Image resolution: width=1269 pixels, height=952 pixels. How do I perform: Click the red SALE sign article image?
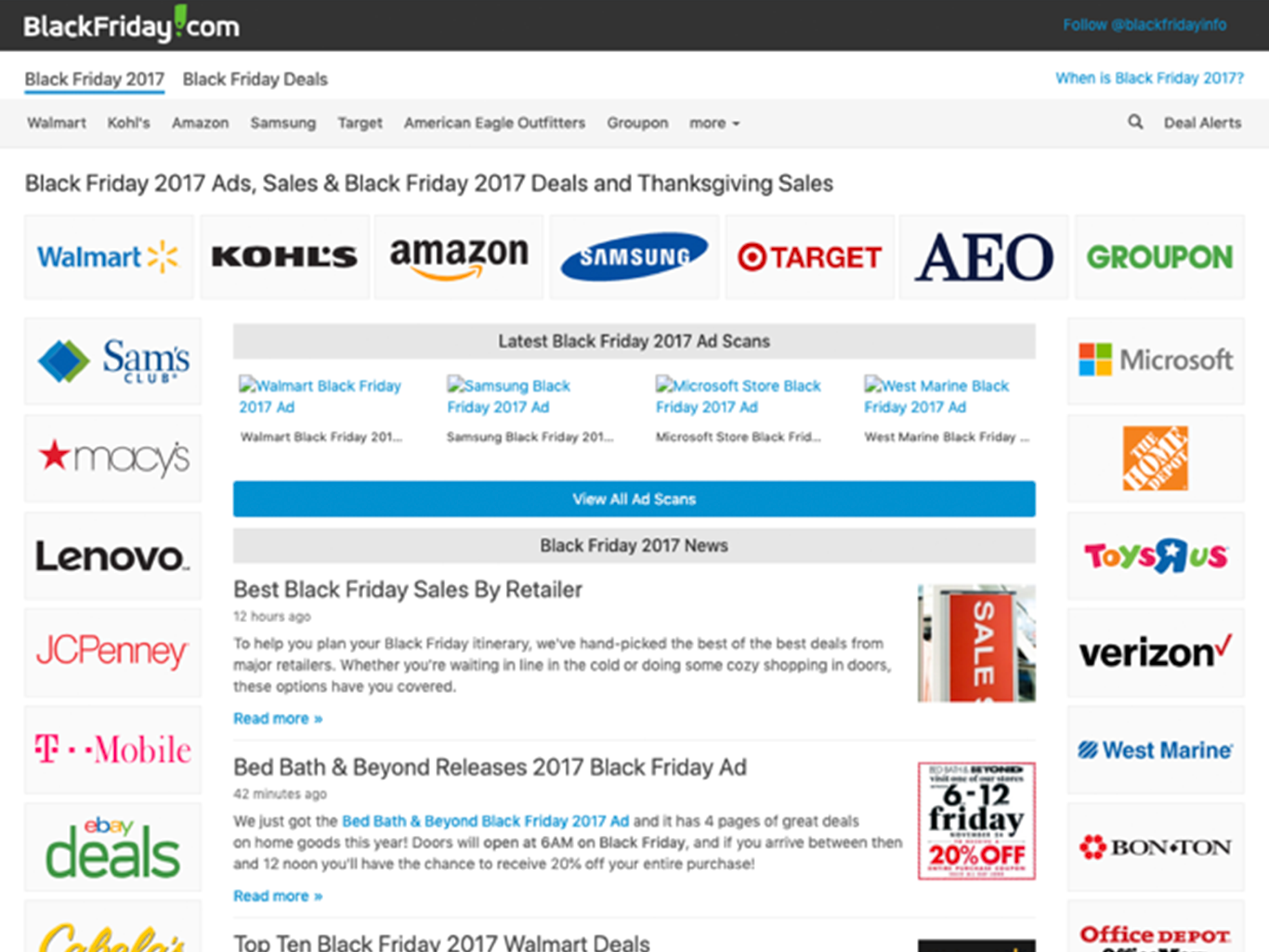click(976, 644)
